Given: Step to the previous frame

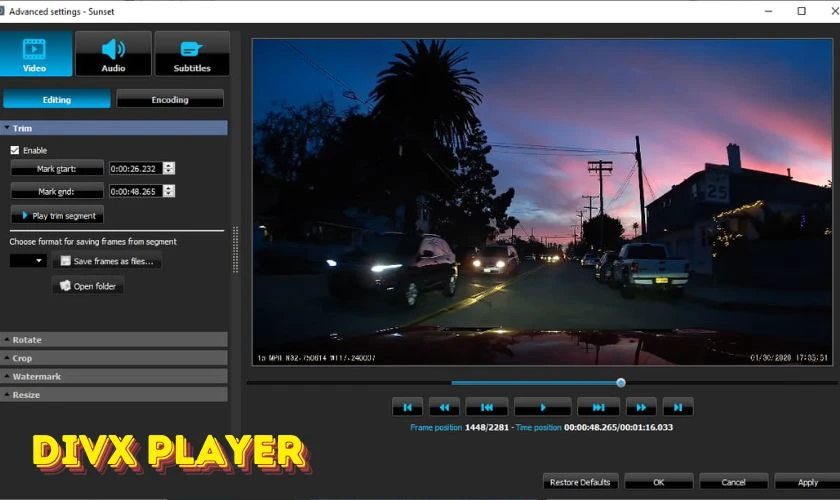Looking at the screenshot, I should pos(486,407).
